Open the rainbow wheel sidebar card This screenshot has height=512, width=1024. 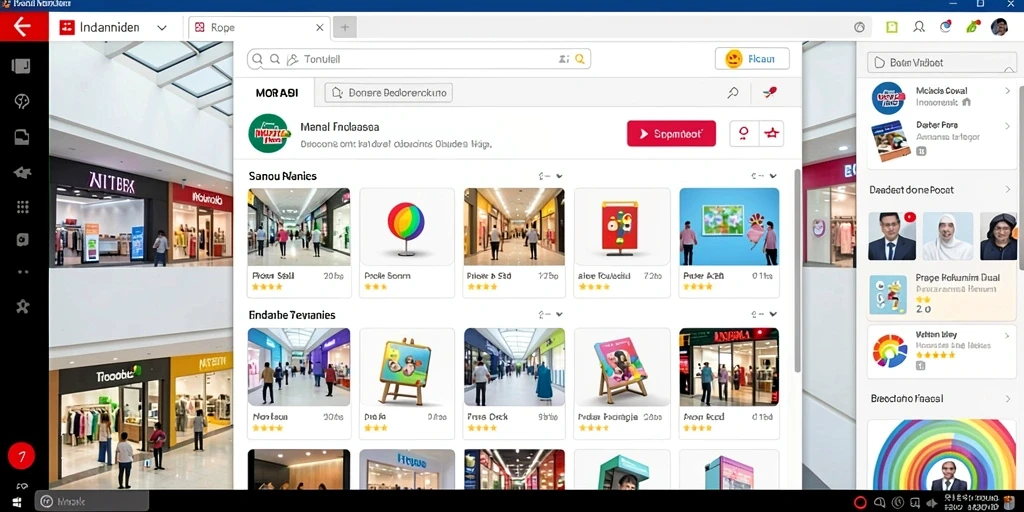941,351
